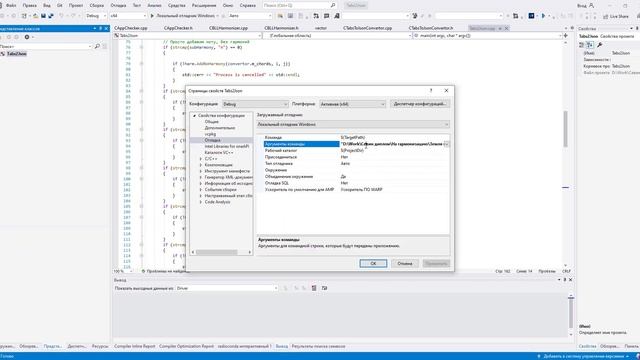Click the categorized view icon in Свойства panel
The width and height of the screenshot is (640, 360).
pos(582,45)
